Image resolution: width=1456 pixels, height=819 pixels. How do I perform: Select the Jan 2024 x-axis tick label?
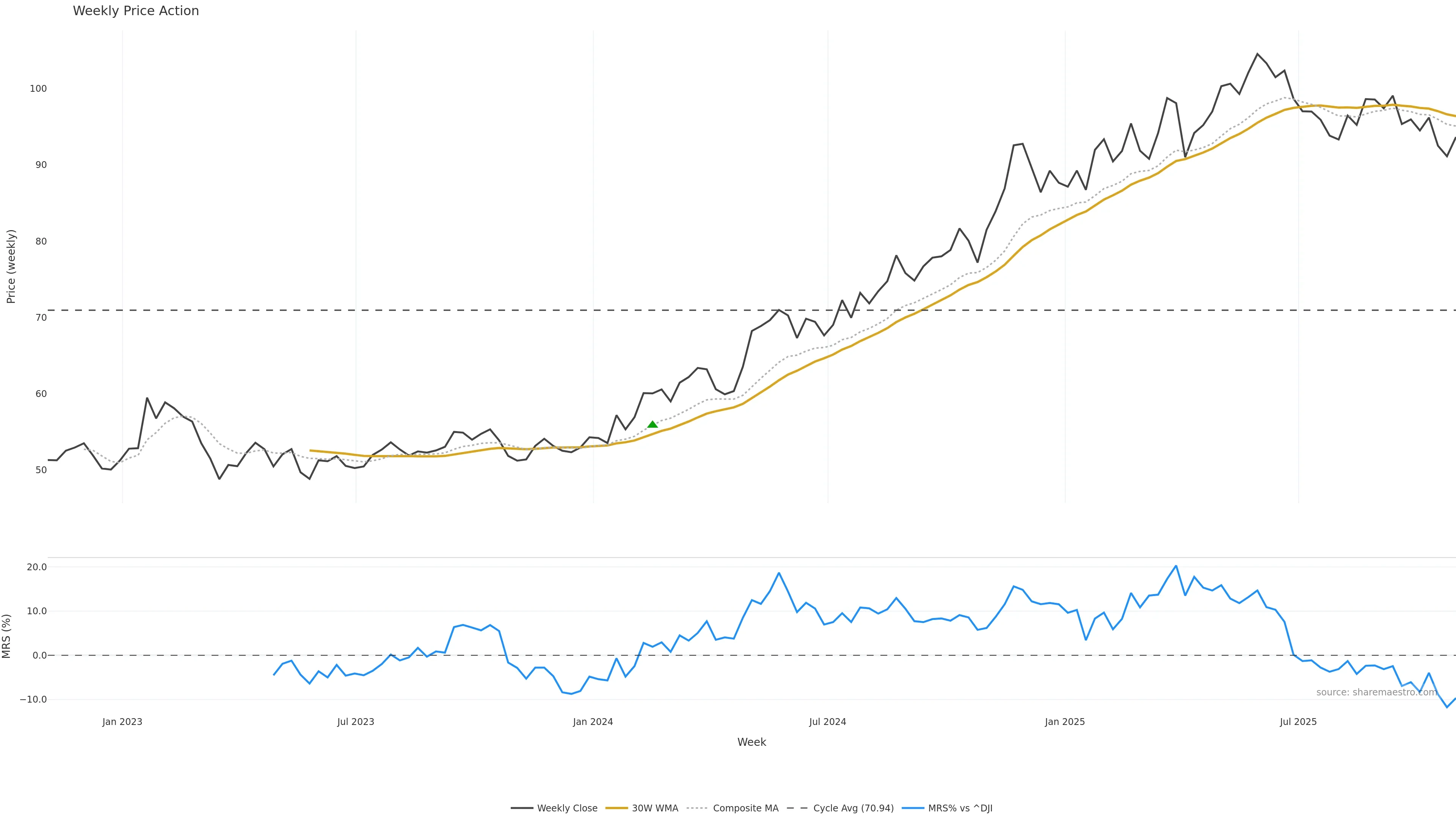coord(592,722)
